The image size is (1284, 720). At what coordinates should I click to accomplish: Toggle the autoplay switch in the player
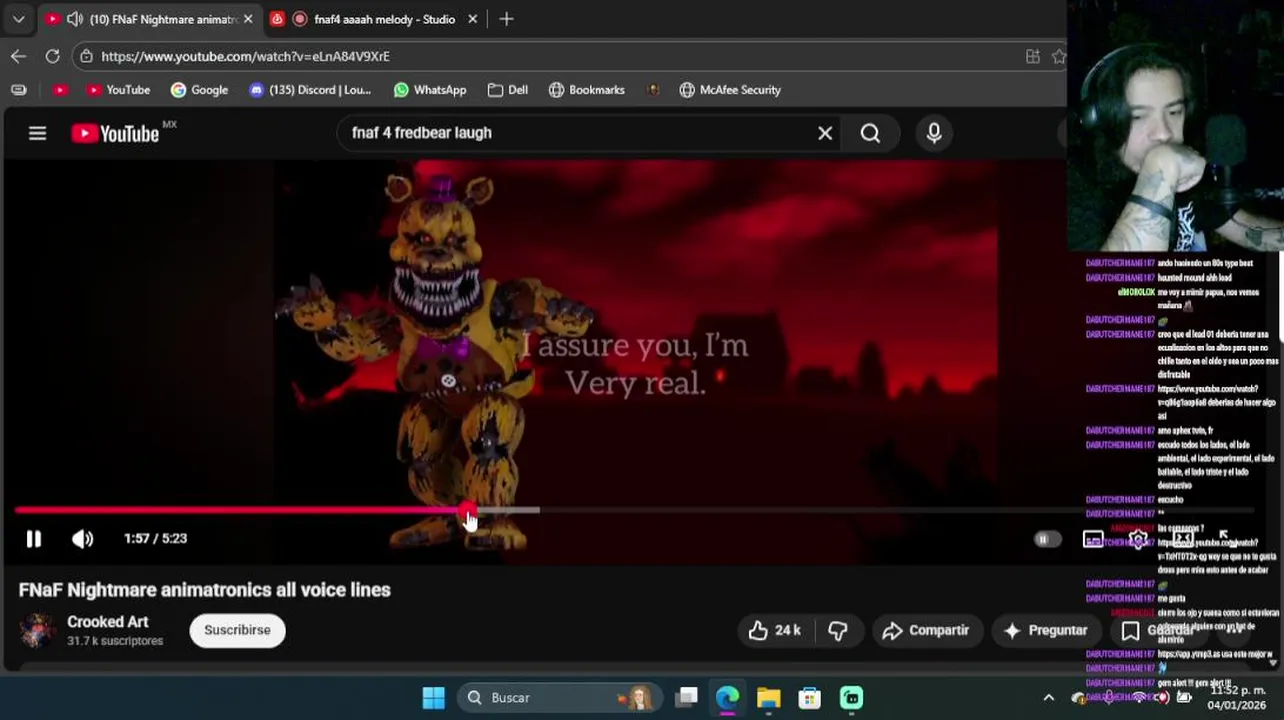tap(1046, 539)
